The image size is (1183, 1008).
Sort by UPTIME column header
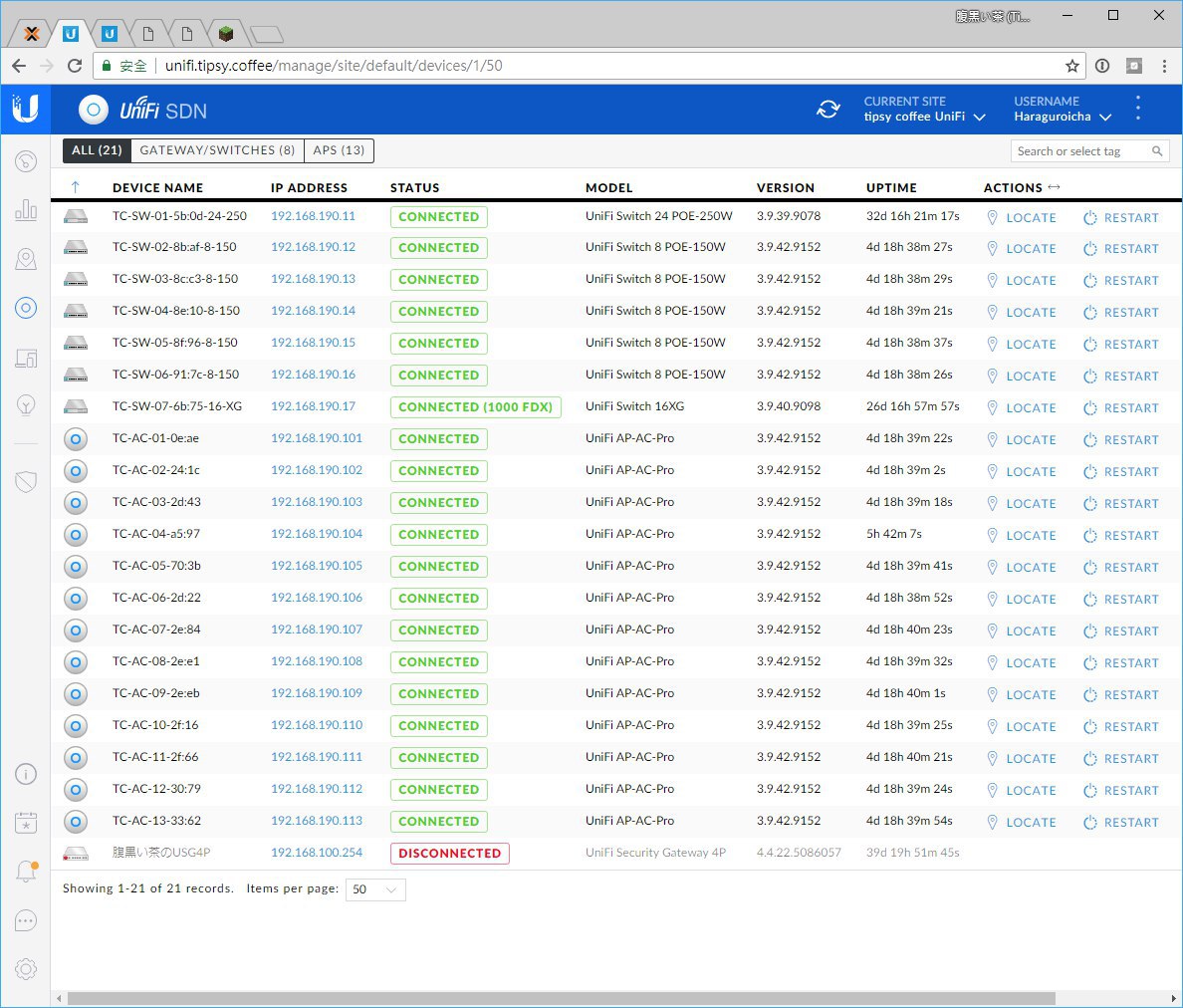point(891,188)
